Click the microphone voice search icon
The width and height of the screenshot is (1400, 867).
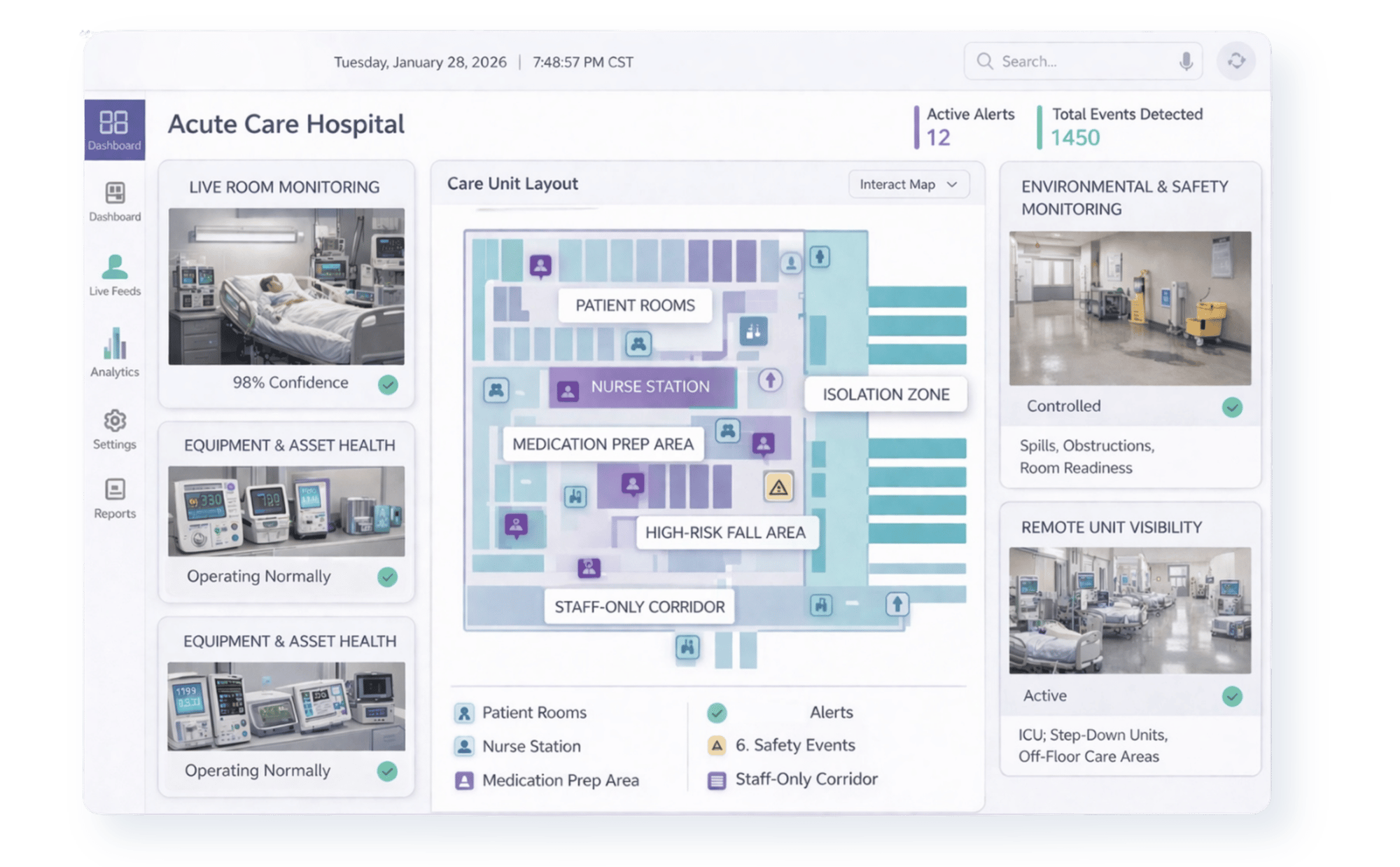pos(1185,62)
